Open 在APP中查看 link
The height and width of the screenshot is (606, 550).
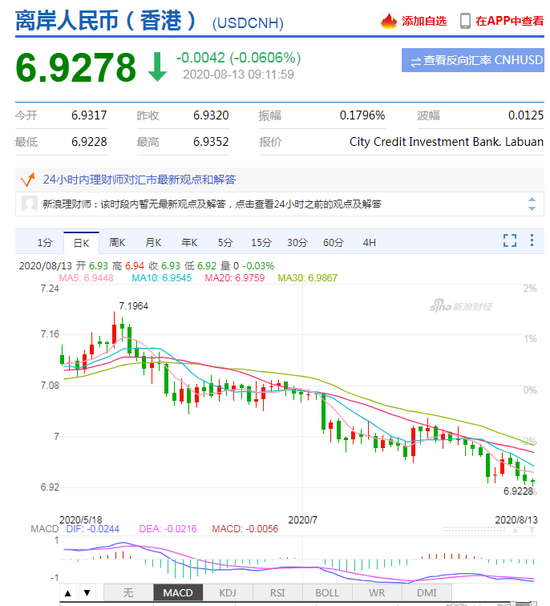tap(509, 21)
